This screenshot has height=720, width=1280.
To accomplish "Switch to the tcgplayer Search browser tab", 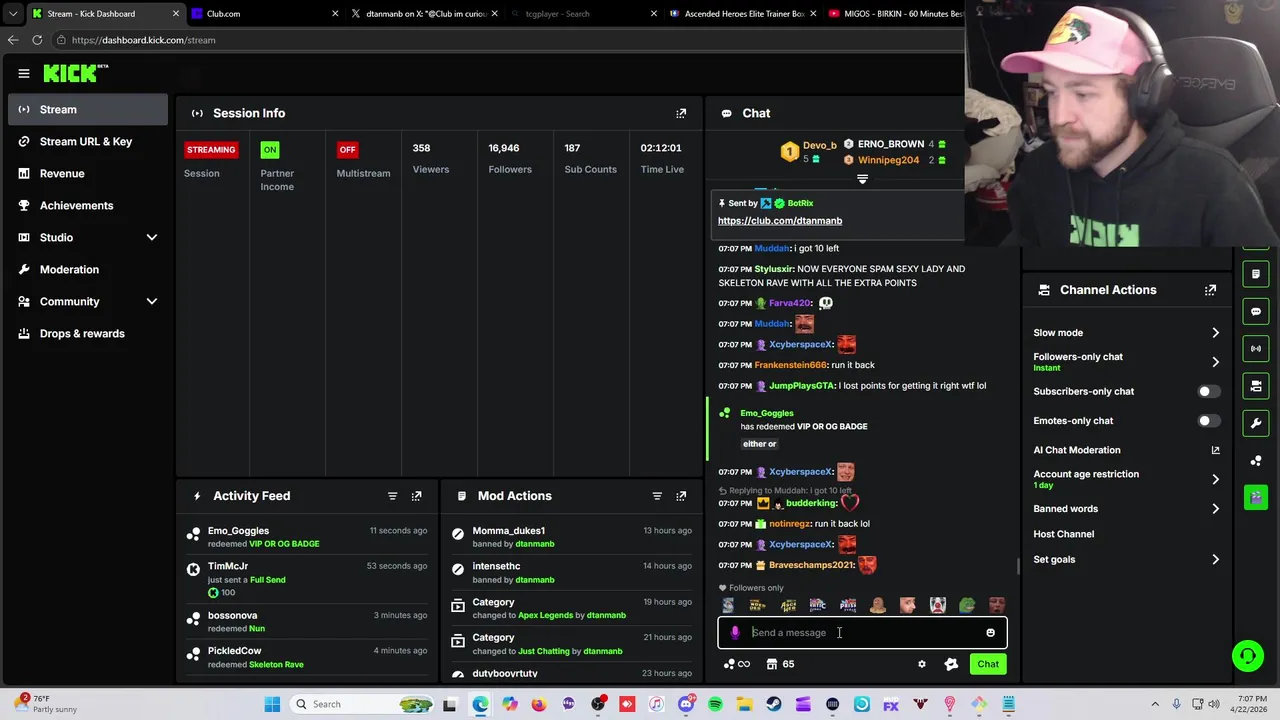I will click(582, 14).
